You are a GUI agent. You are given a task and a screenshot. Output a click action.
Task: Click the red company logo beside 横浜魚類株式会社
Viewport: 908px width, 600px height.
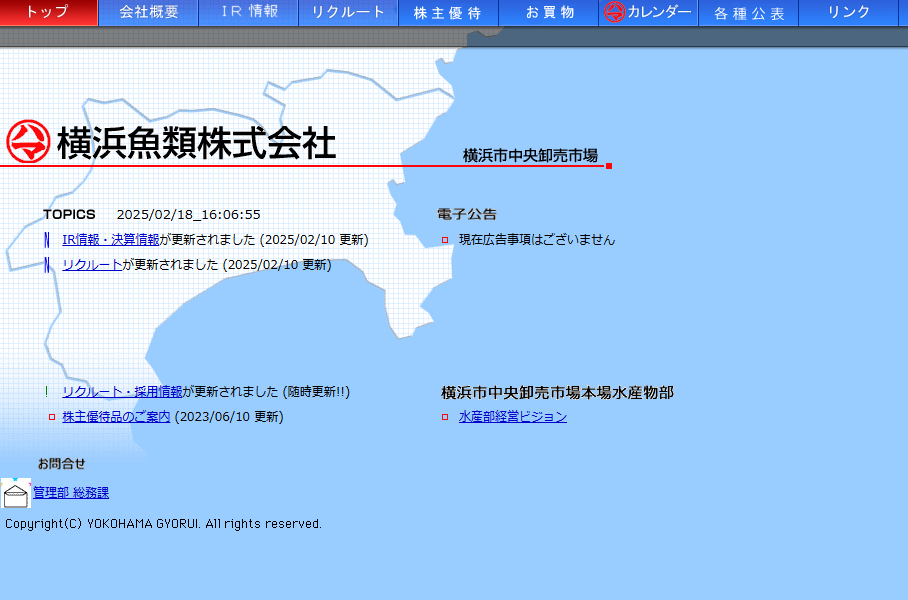[28, 142]
